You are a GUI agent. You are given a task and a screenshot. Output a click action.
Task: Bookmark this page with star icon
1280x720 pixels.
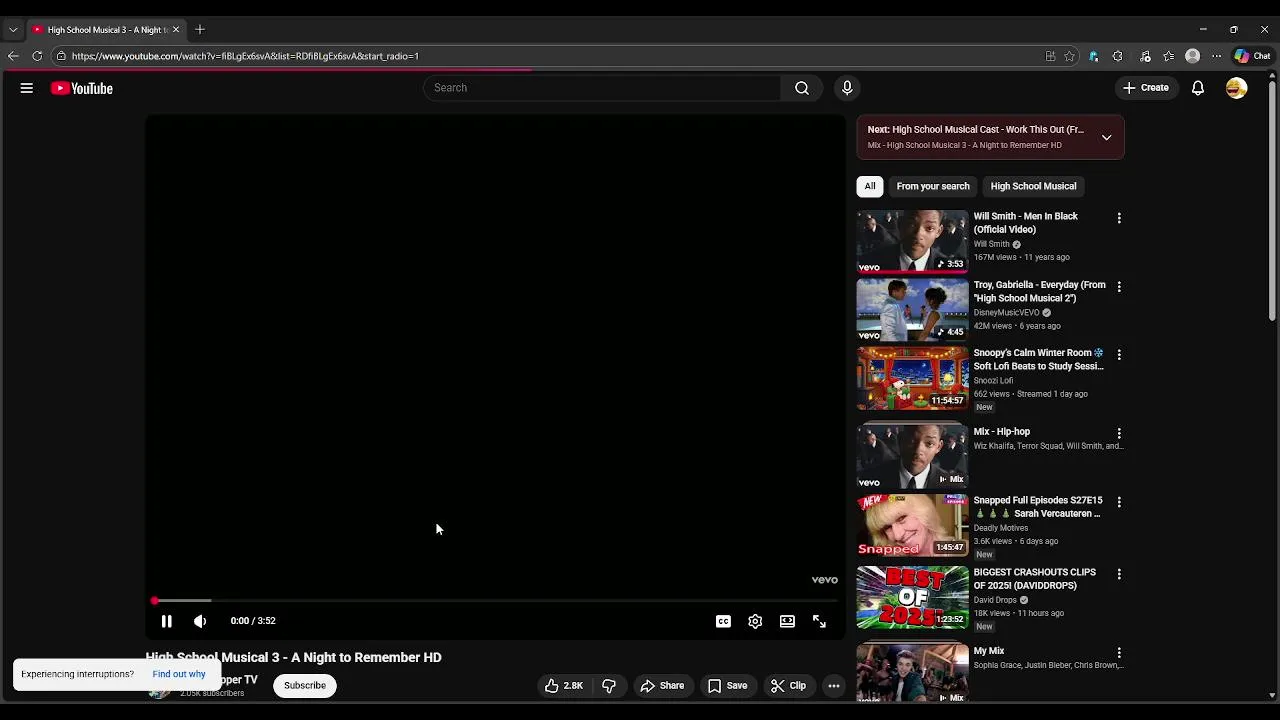coord(1070,56)
